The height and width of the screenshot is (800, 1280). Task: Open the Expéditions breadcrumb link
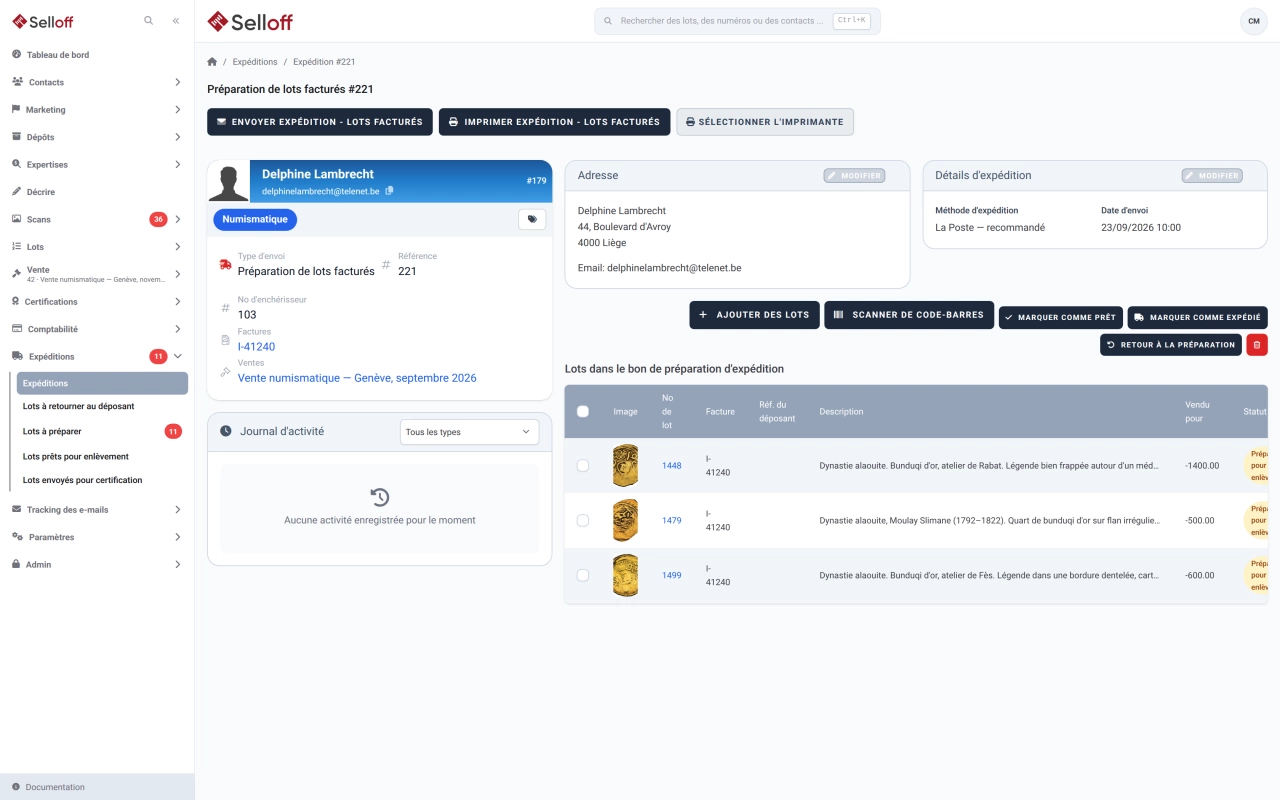click(x=255, y=62)
